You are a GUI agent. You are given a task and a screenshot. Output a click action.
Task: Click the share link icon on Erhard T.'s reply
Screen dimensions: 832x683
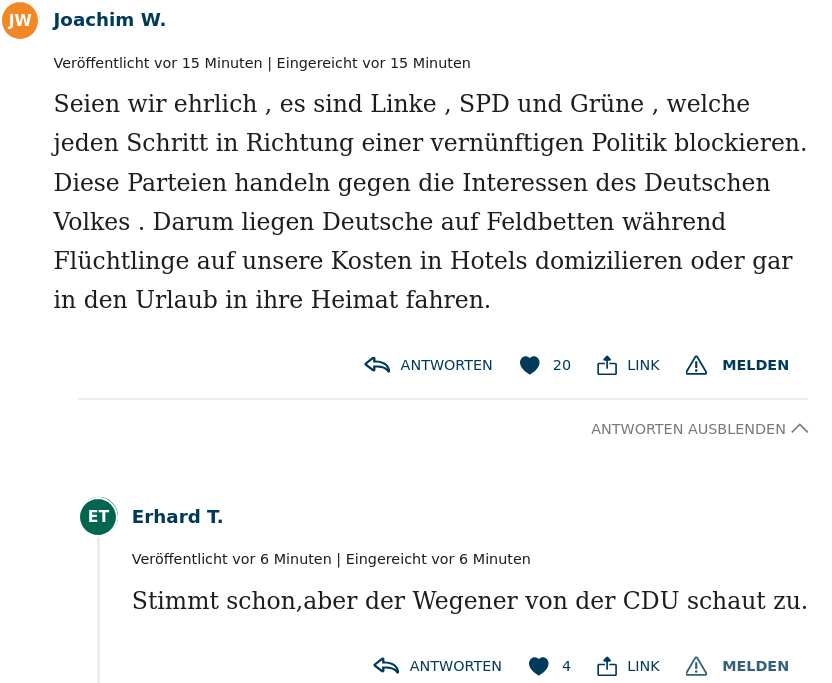click(607, 666)
